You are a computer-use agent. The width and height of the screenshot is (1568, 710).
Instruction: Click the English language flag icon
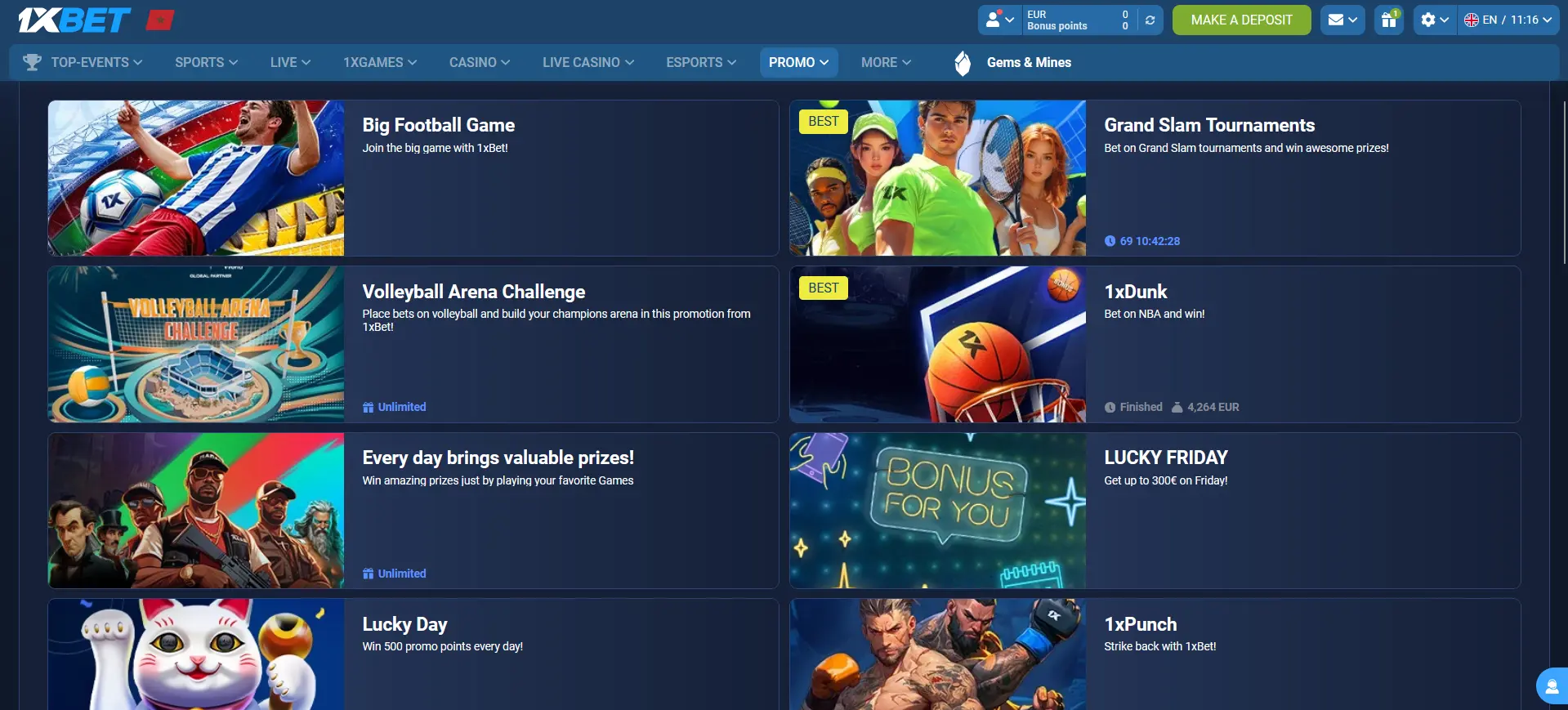pyautogui.click(x=1472, y=20)
